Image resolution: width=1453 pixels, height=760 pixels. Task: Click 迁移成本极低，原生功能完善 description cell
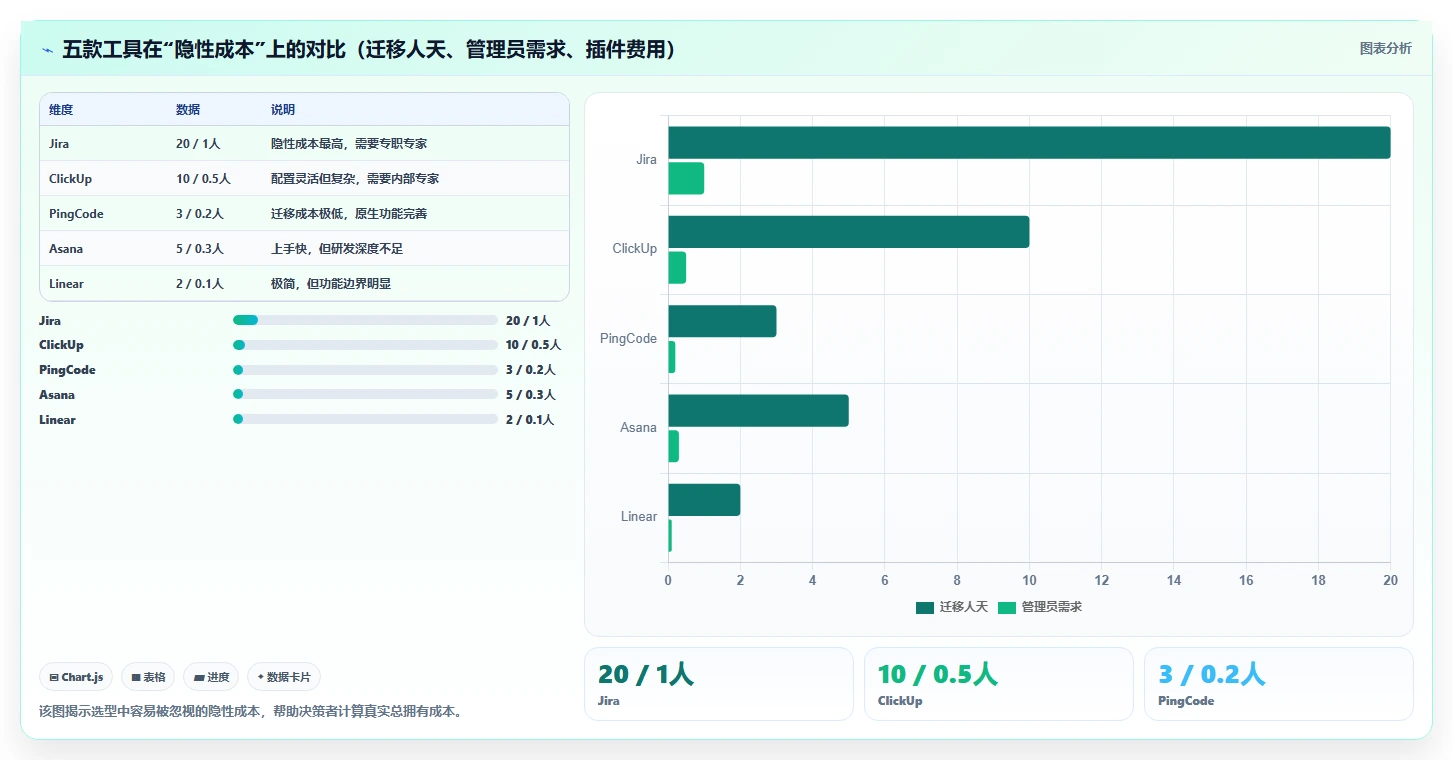[349, 214]
